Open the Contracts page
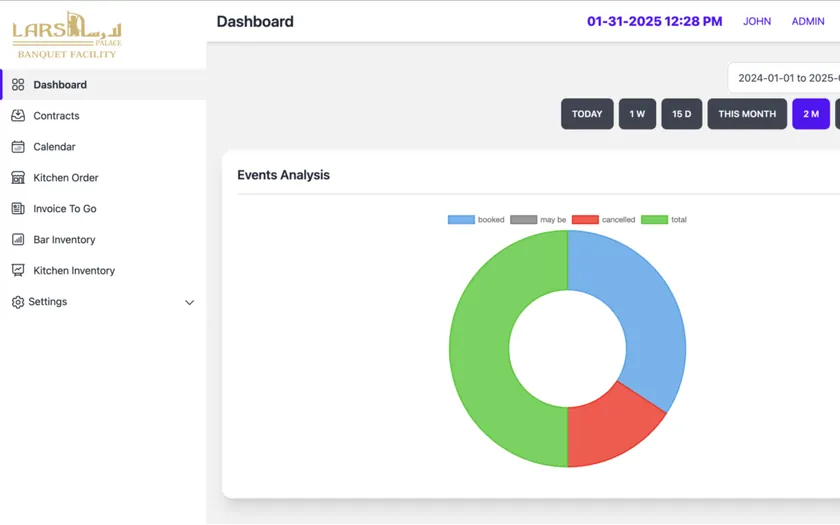Viewport: 840px width, 525px height. click(x=103, y=116)
